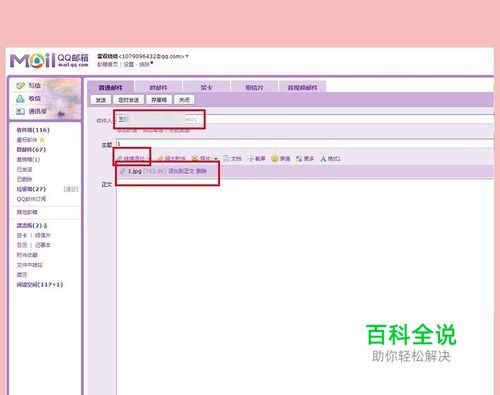Click the 照片 photo insert icon
The image size is (500, 395).
(195, 159)
